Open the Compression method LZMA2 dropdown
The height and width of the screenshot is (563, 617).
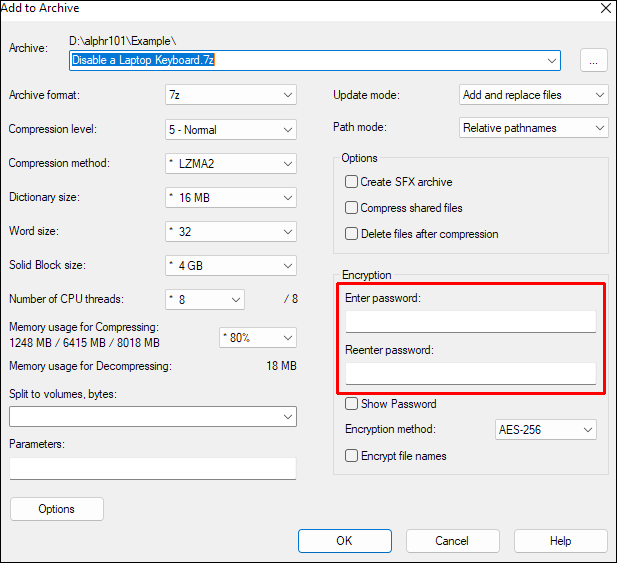(x=231, y=163)
